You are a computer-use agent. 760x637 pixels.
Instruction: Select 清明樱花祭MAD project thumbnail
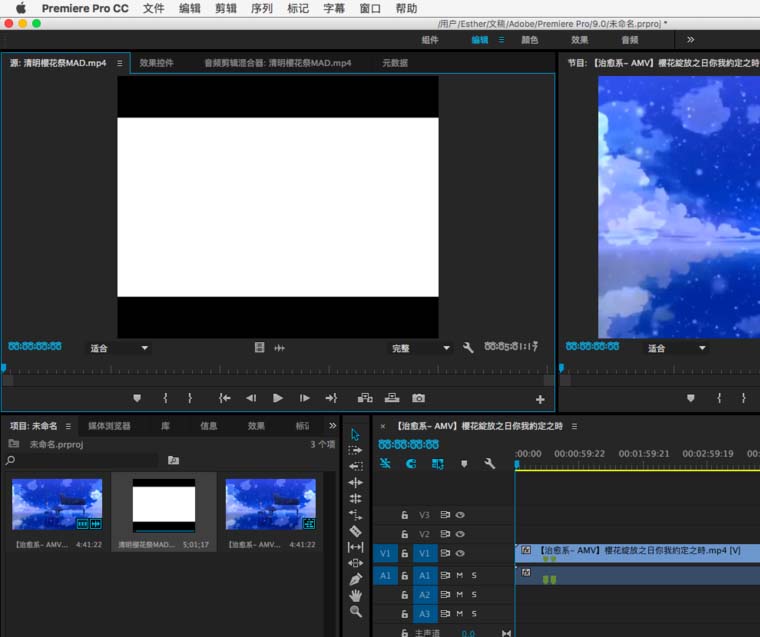click(x=164, y=506)
